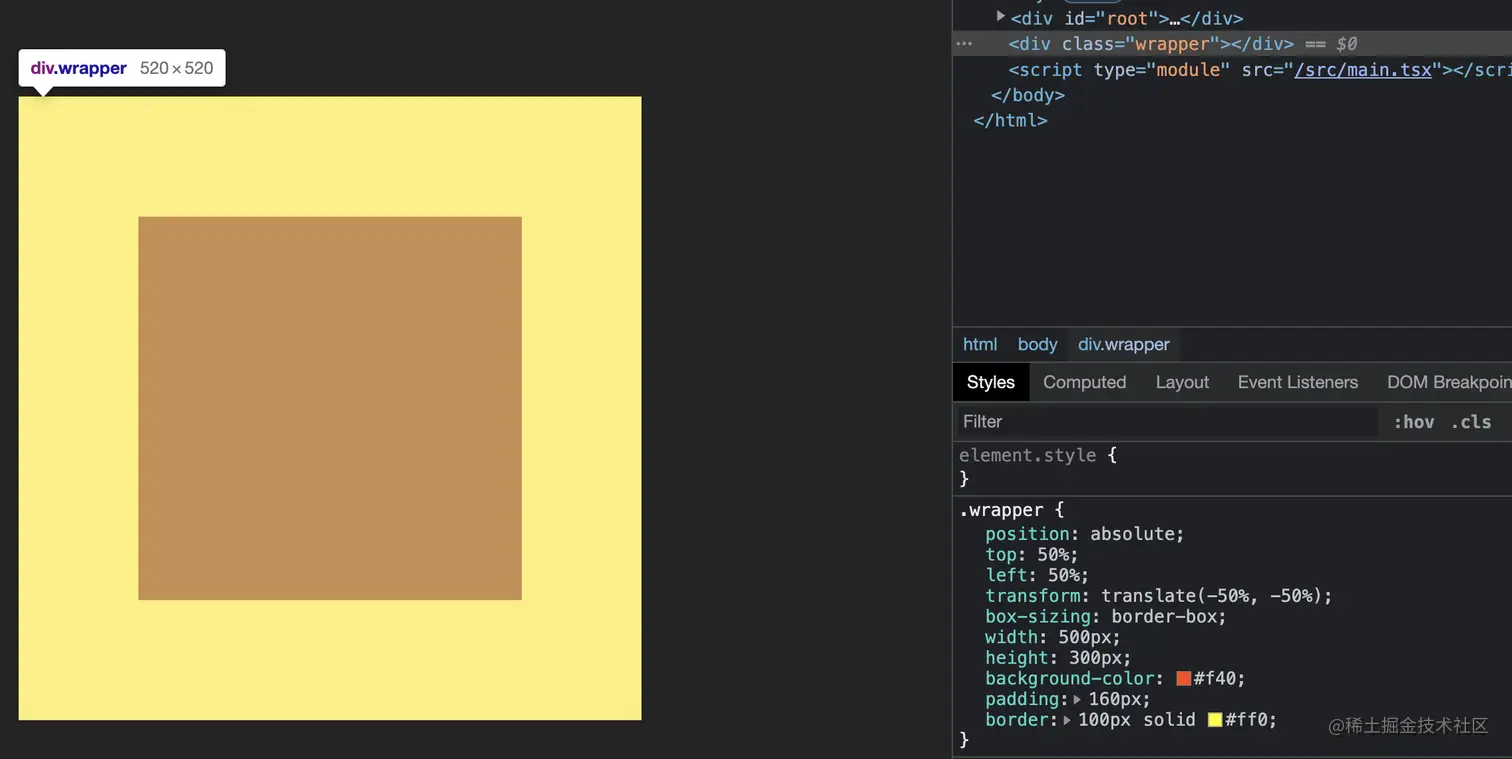Edit the position: absolute value
Image resolution: width=1512 pixels, height=759 pixels.
[x=1133, y=534]
